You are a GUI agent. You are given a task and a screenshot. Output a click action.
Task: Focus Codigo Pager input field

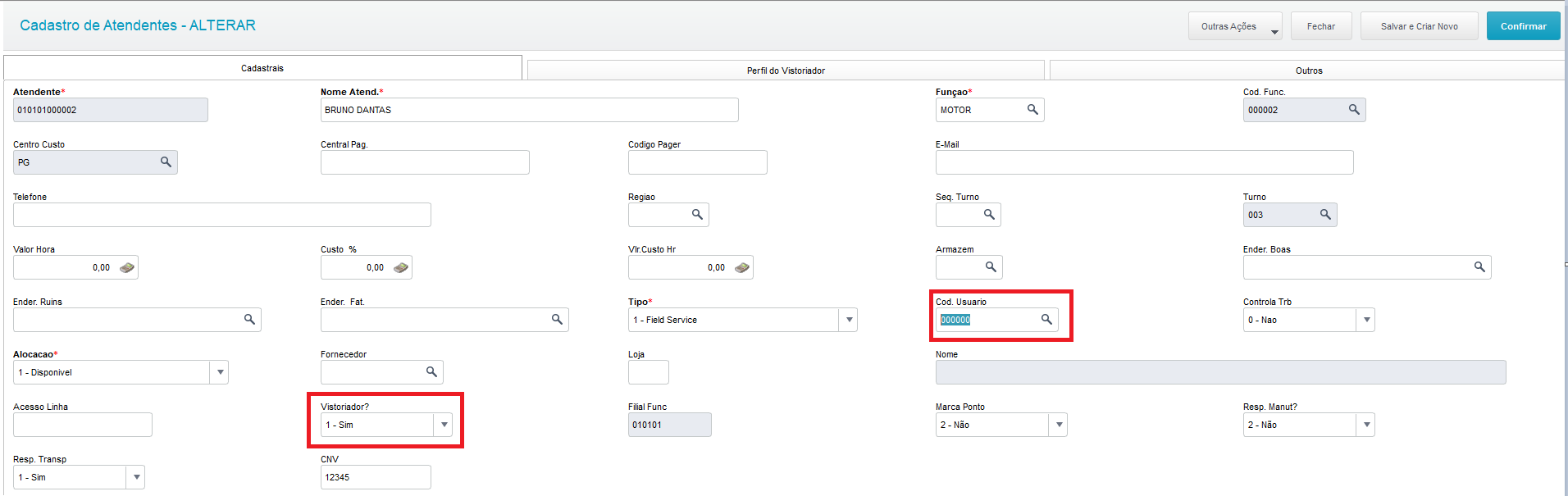(x=698, y=162)
